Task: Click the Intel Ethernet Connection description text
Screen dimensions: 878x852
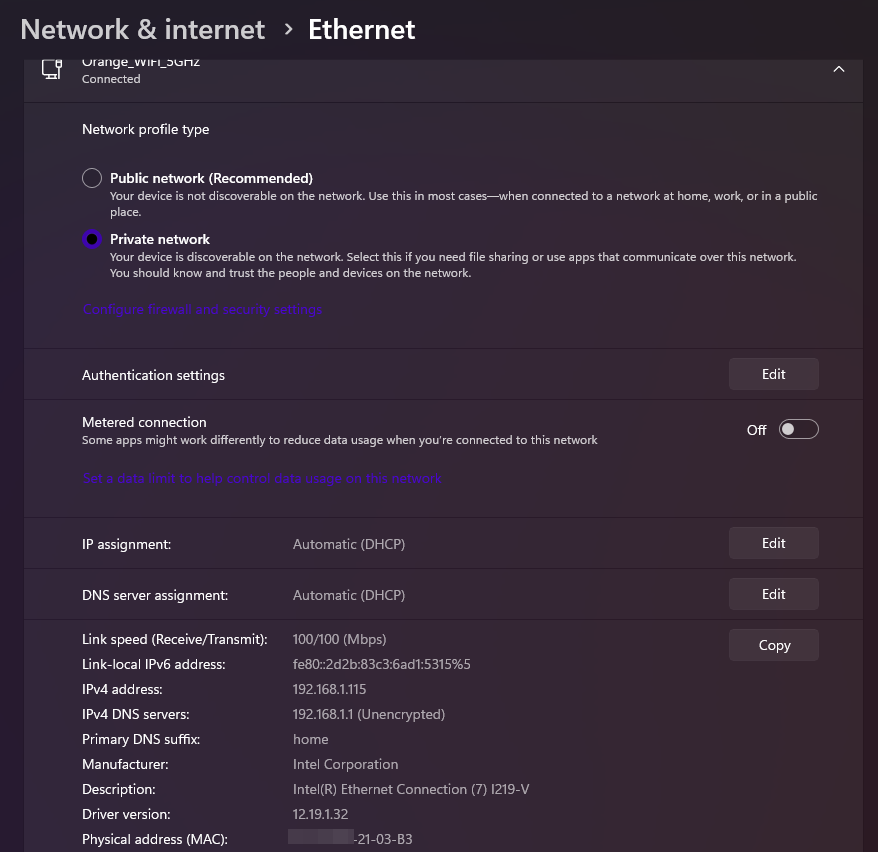Action: tap(410, 789)
